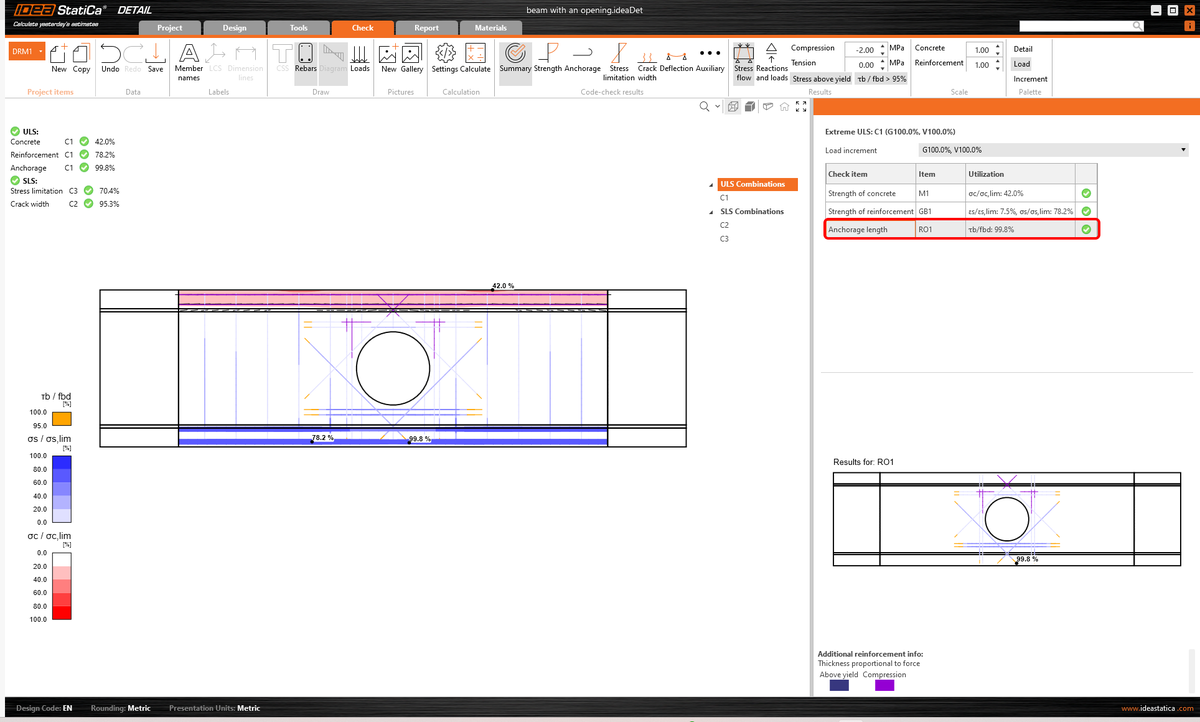Switch palette to Load mode
The width and height of the screenshot is (1200, 722).
click(1022, 63)
